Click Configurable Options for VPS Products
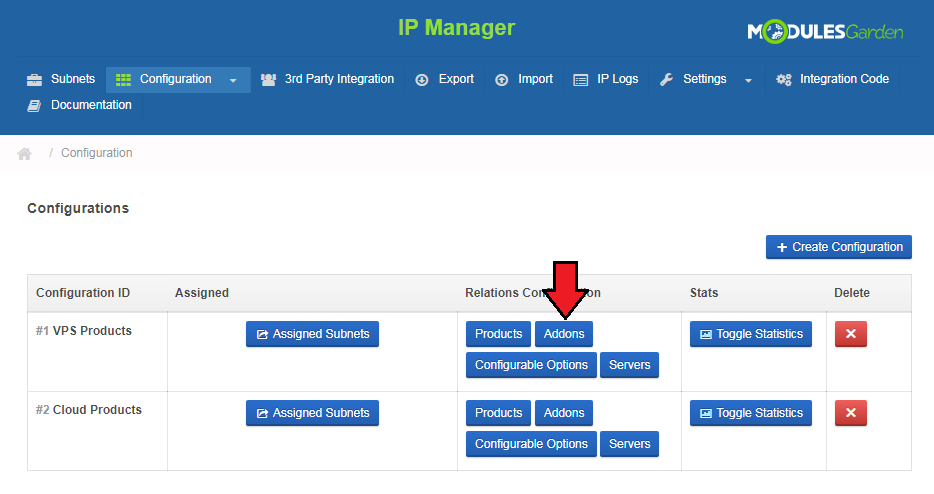 531,365
